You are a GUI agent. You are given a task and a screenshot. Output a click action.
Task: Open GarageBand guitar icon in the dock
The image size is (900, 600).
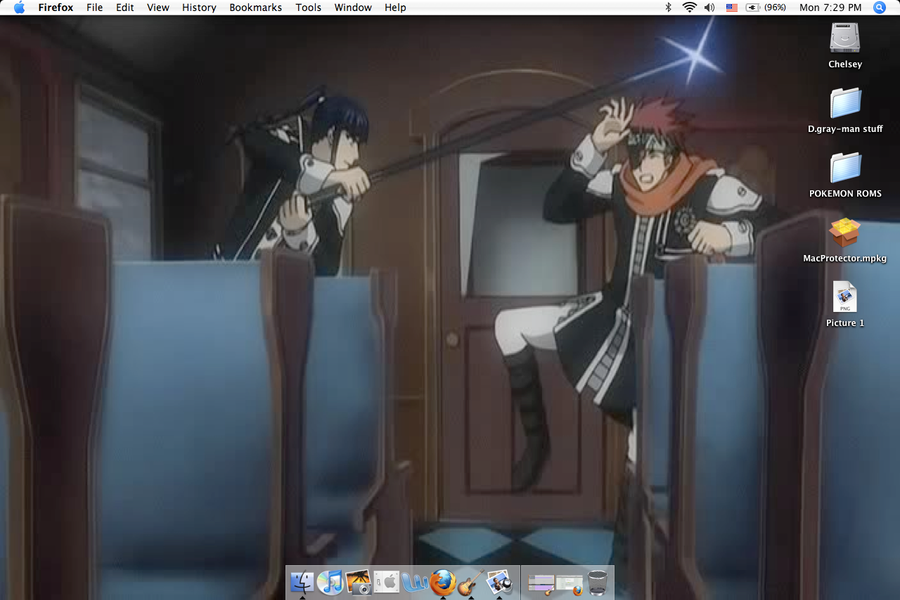[x=471, y=582]
